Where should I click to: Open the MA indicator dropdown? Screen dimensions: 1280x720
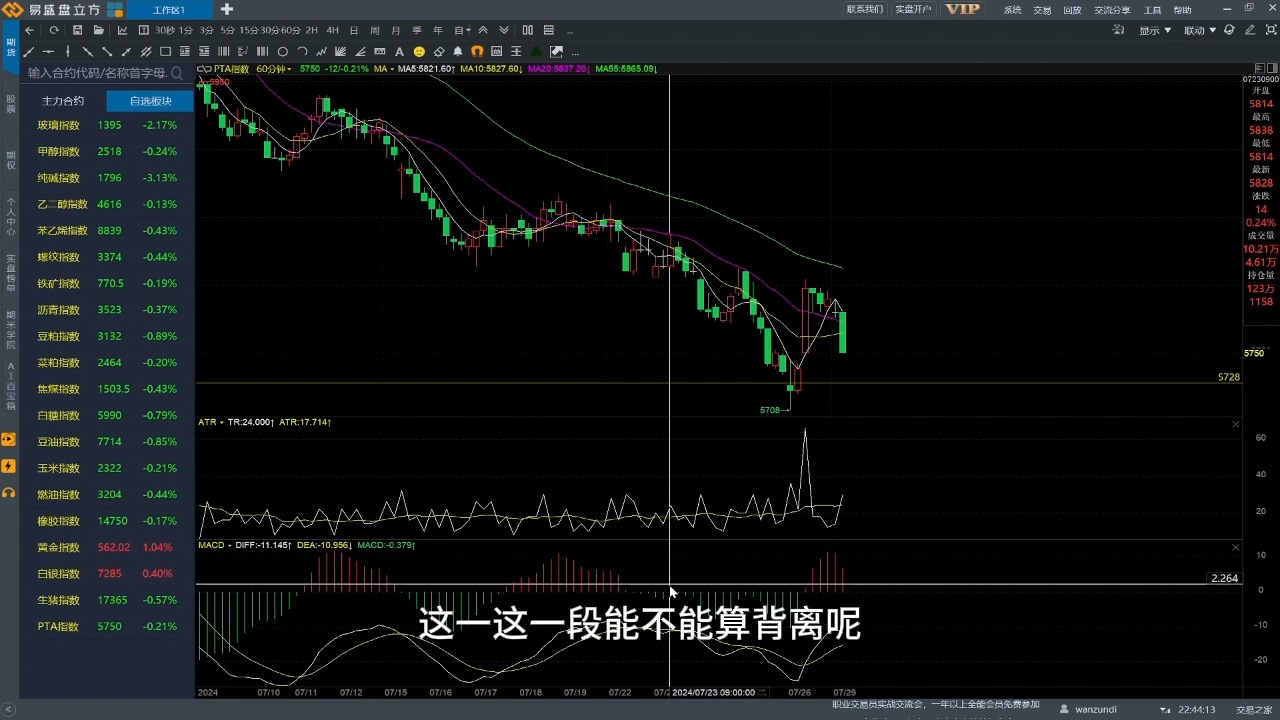click(x=384, y=69)
